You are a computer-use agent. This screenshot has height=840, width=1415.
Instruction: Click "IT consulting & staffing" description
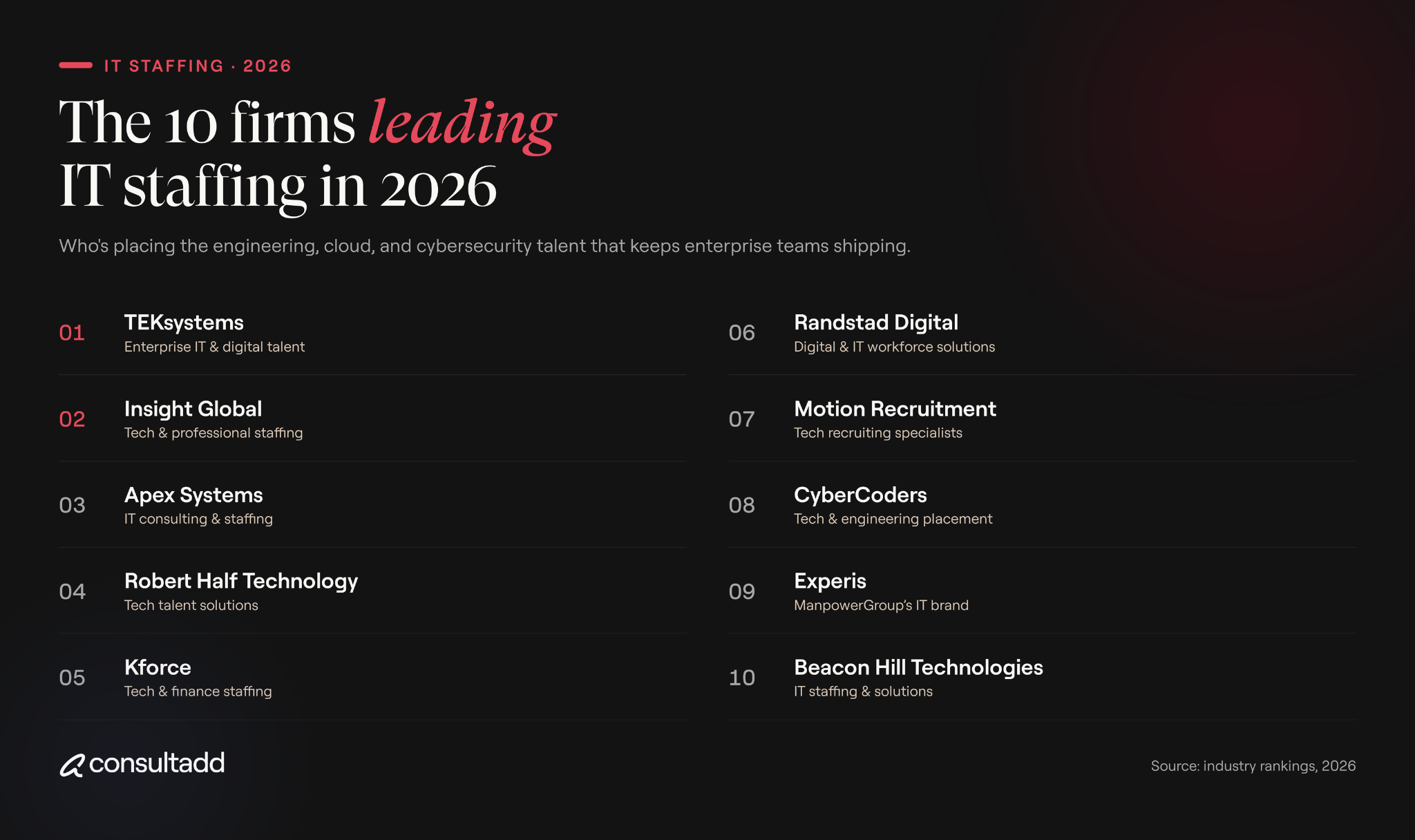pyautogui.click(x=198, y=519)
